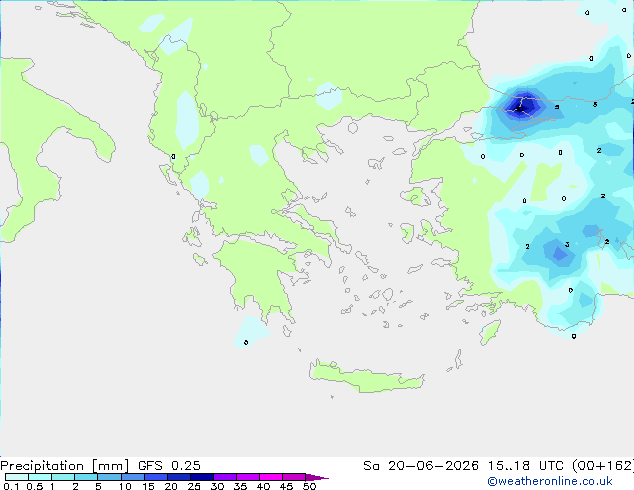This screenshot has height=490, width=634.
Task: Select the 30–35 mm purple legend swatch
Action: tap(225, 477)
